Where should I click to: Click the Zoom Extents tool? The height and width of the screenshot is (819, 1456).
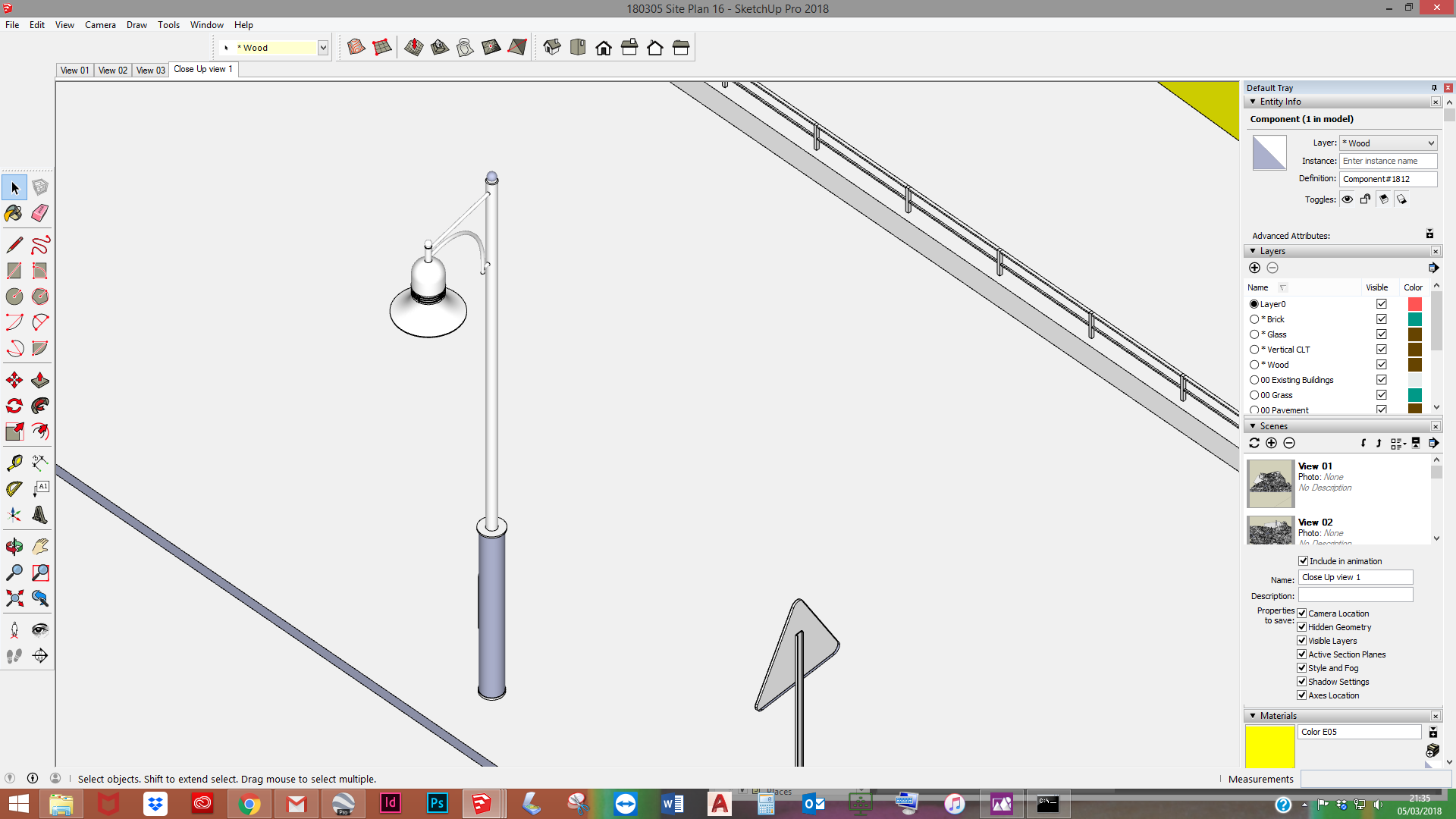(14, 598)
